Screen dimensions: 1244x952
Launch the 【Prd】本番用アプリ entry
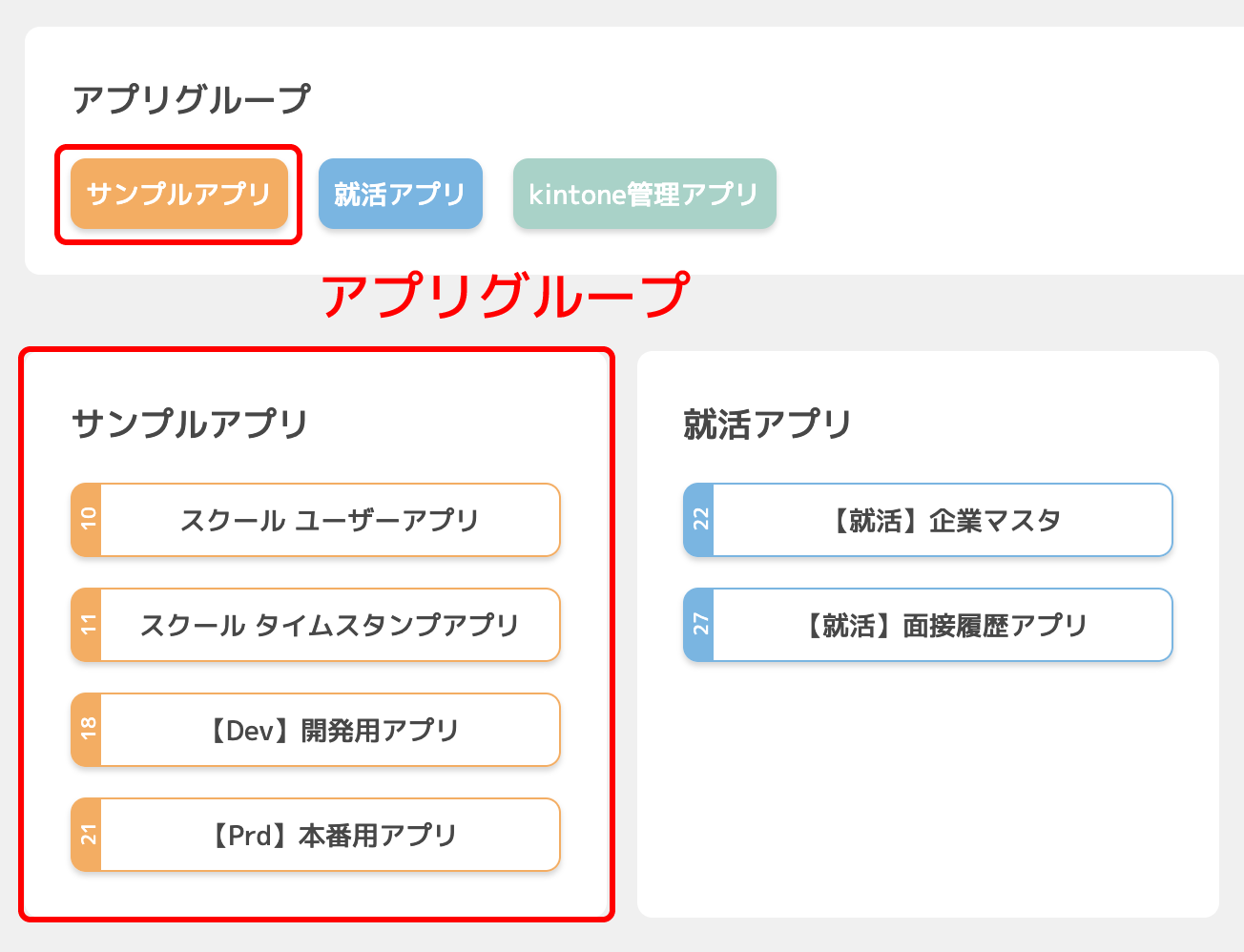pyautogui.click(x=329, y=835)
